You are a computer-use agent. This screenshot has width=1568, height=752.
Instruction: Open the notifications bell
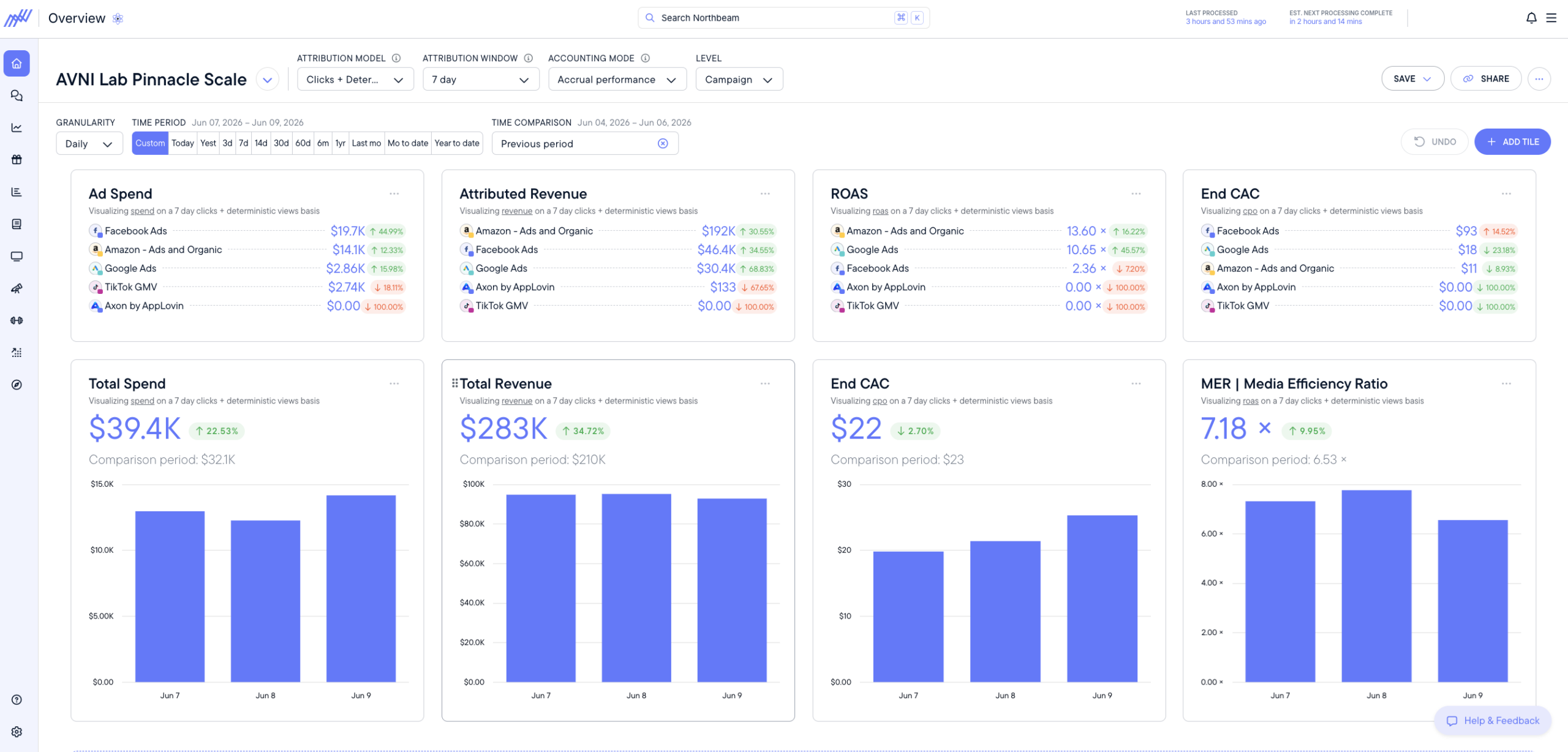pos(1531,18)
